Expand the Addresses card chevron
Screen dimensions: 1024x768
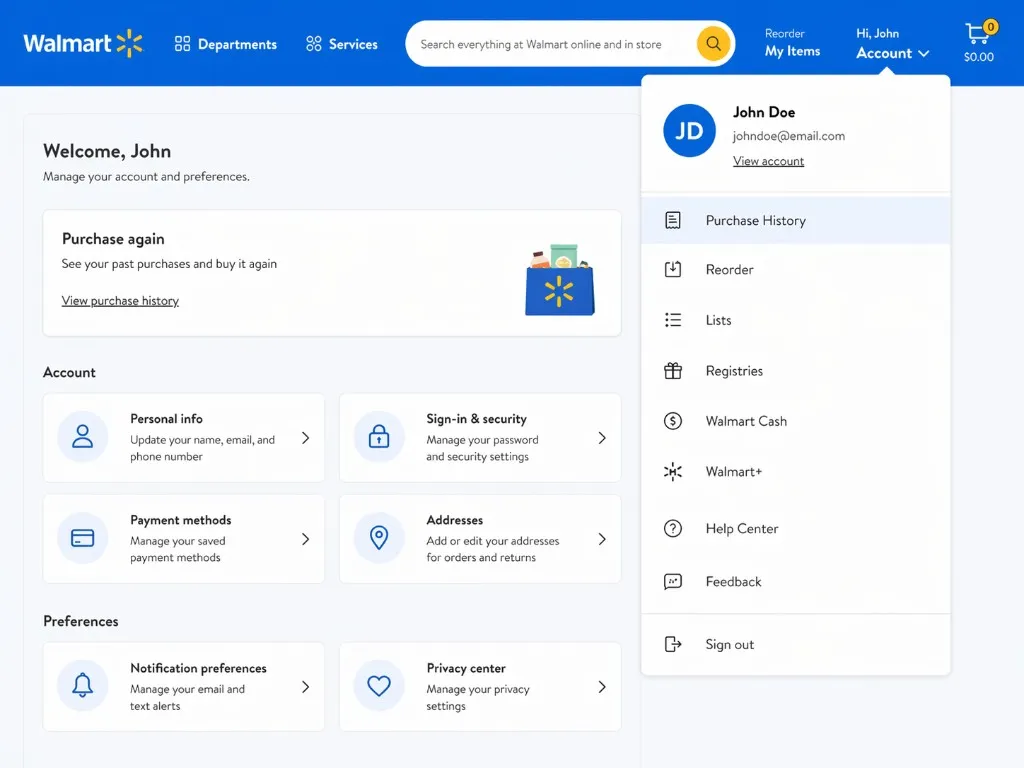[x=602, y=538]
